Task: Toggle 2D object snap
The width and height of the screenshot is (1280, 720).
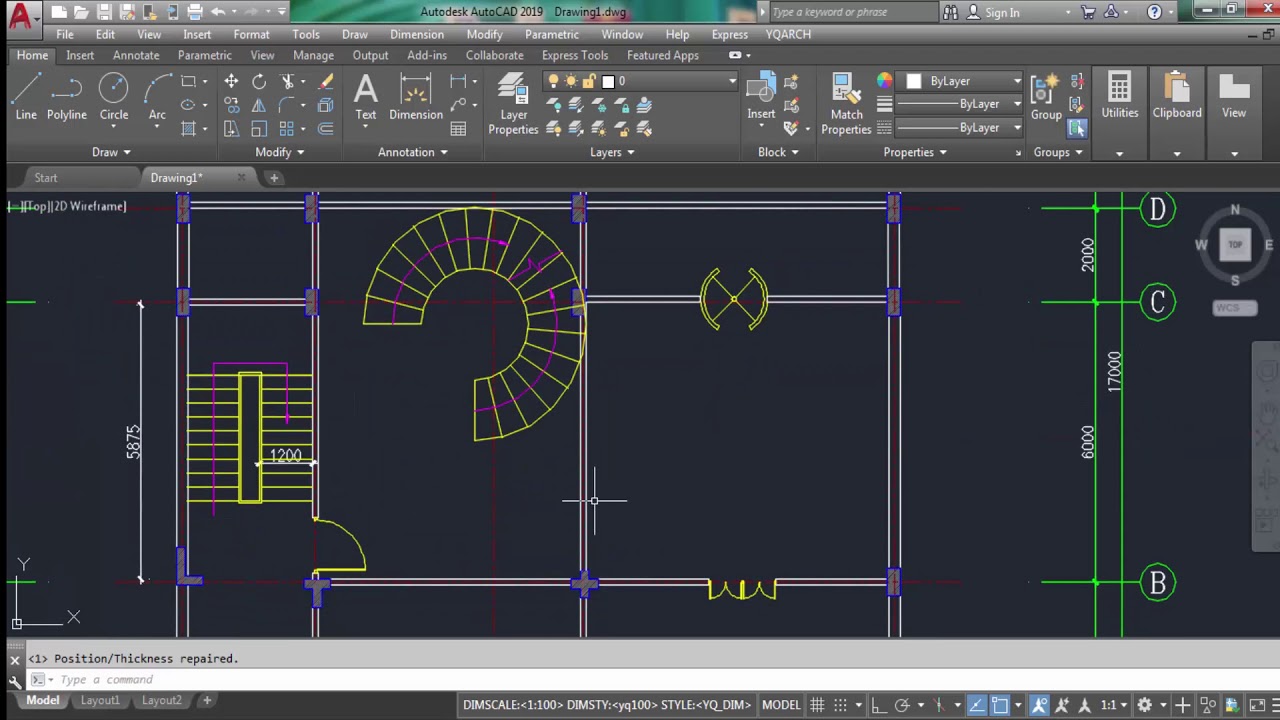Action: pyautogui.click(x=1000, y=705)
